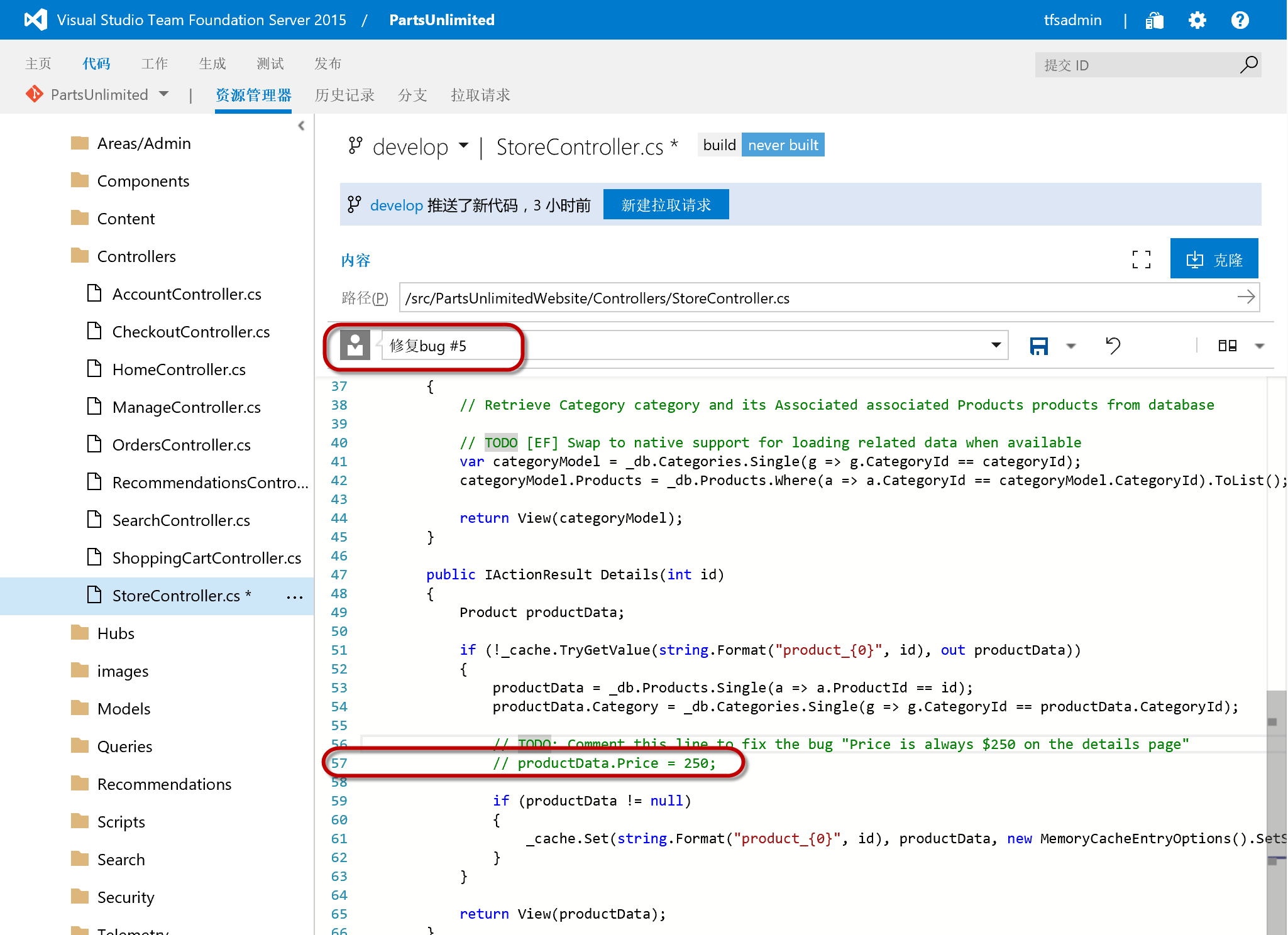The image size is (1288, 935).
Task: Click the side-by-side diff view icon
Action: click(1227, 346)
